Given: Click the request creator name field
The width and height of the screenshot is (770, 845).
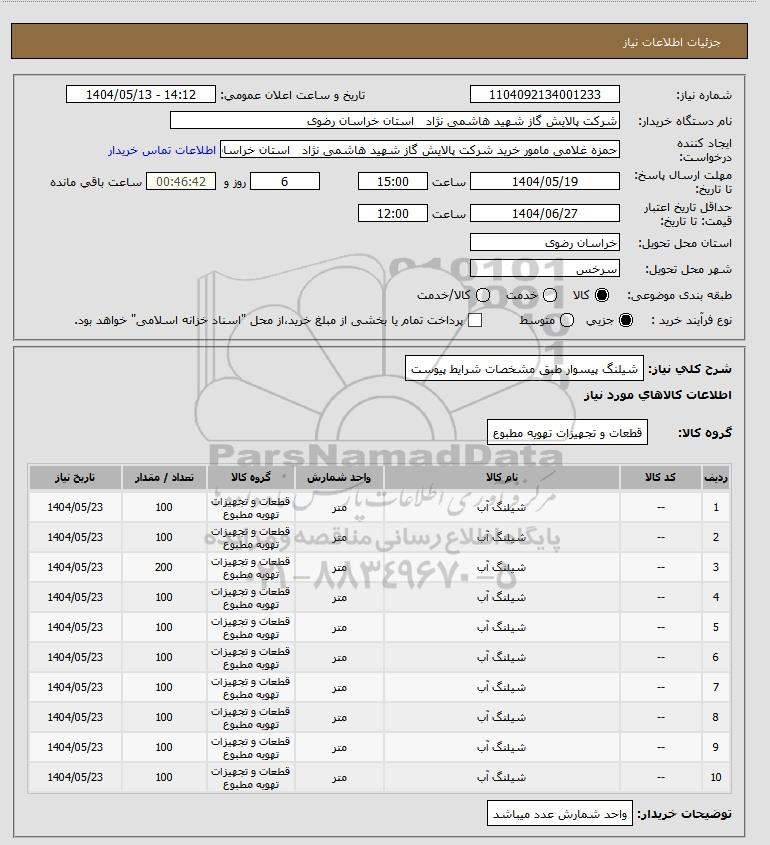Looking at the screenshot, I should click(420, 149).
